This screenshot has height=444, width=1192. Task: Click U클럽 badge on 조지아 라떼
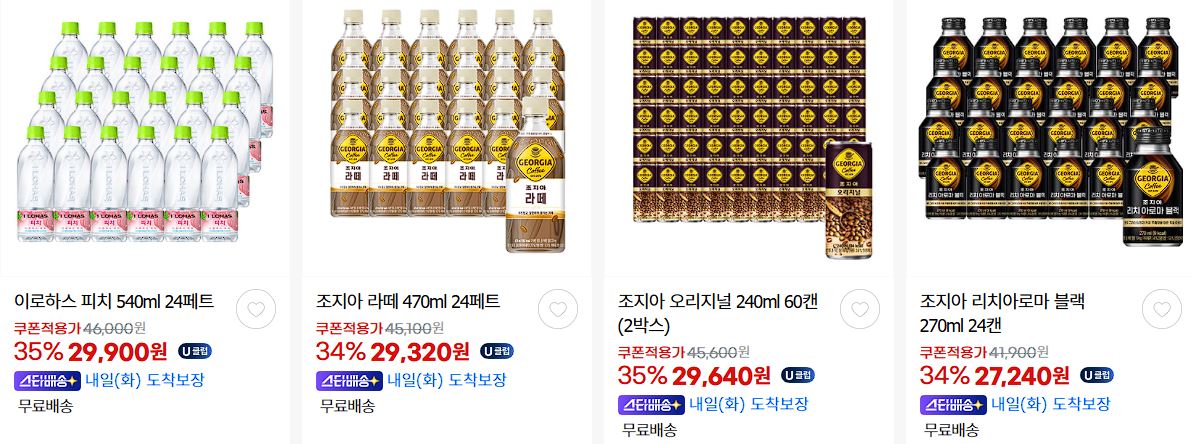coord(496,350)
